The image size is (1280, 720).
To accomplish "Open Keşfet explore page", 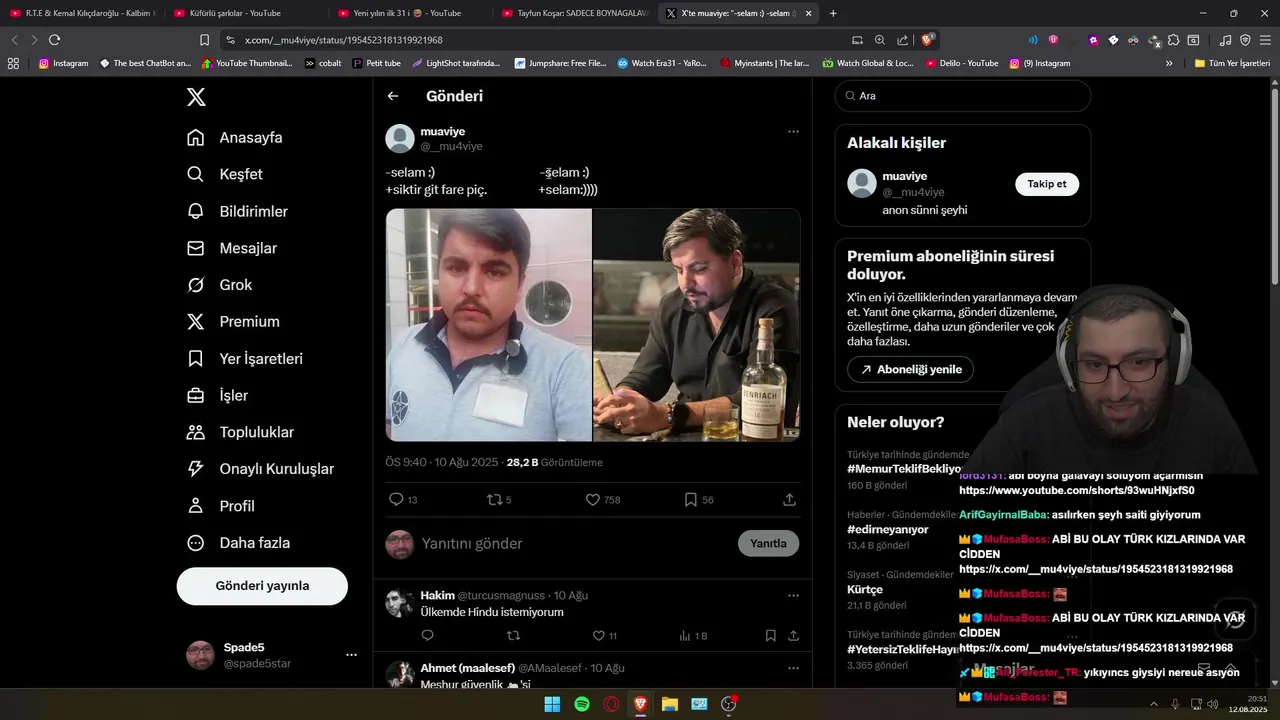I will click(224, 174).
